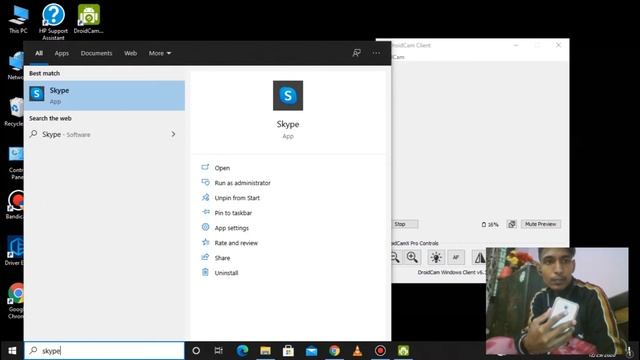Expand the Skype web search arrow
Screen dimensions: 640x360
(173, 134)
